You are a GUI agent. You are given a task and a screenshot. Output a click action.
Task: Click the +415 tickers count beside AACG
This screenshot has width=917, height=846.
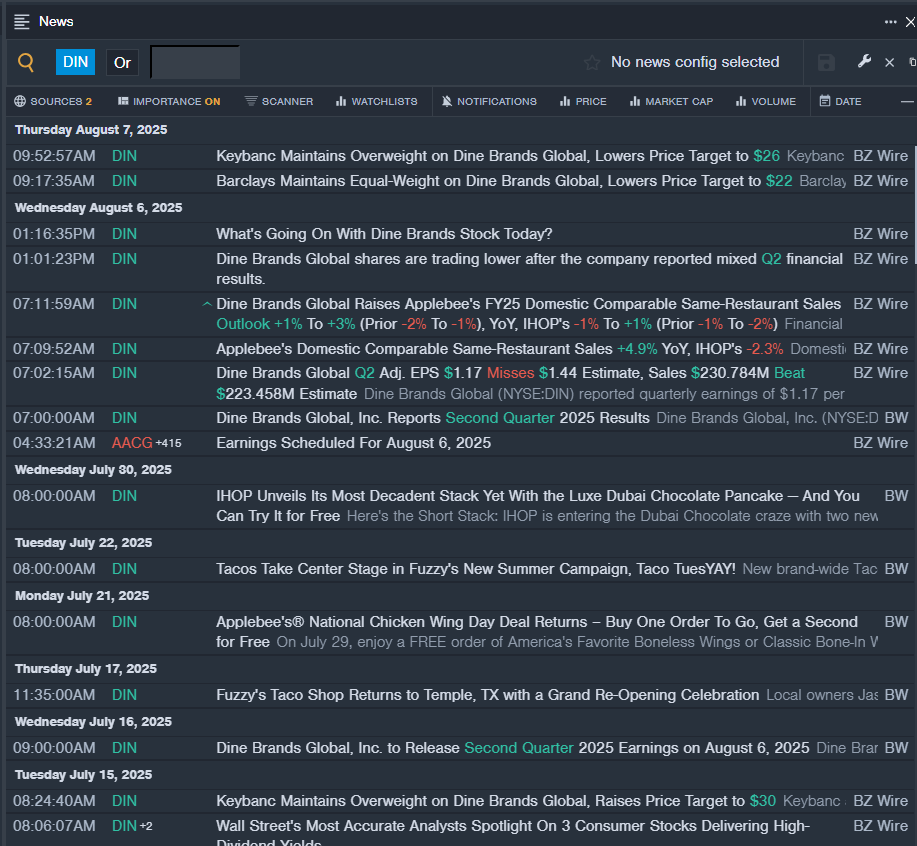168,444
